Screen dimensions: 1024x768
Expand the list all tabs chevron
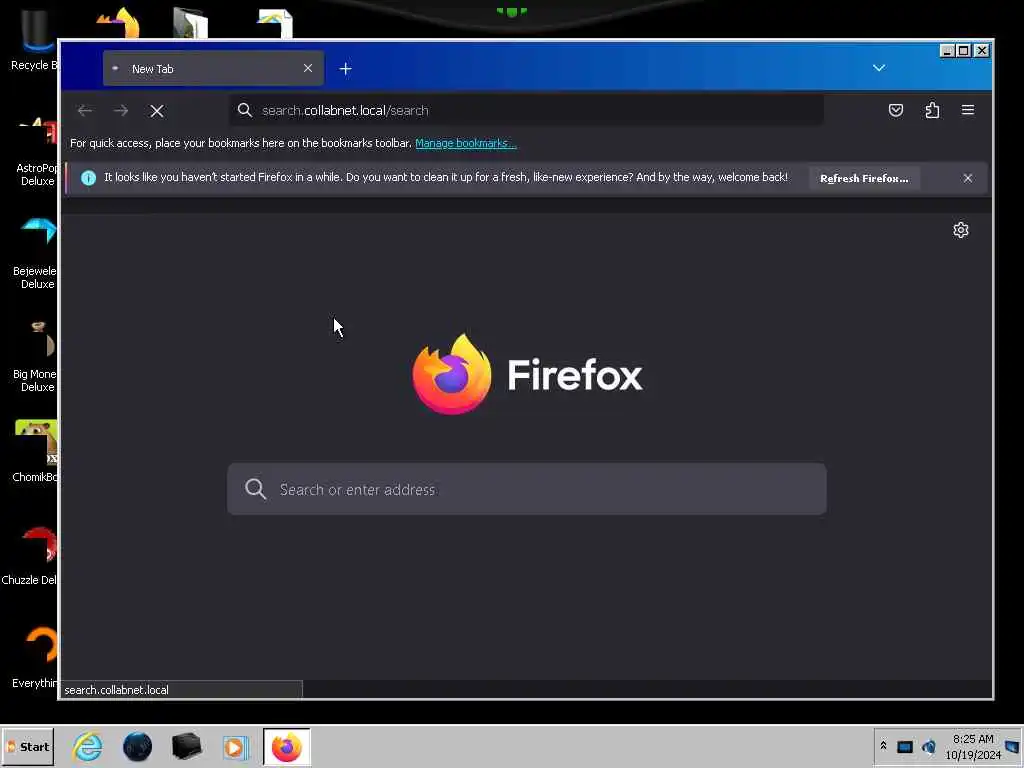tap(879, 68)
